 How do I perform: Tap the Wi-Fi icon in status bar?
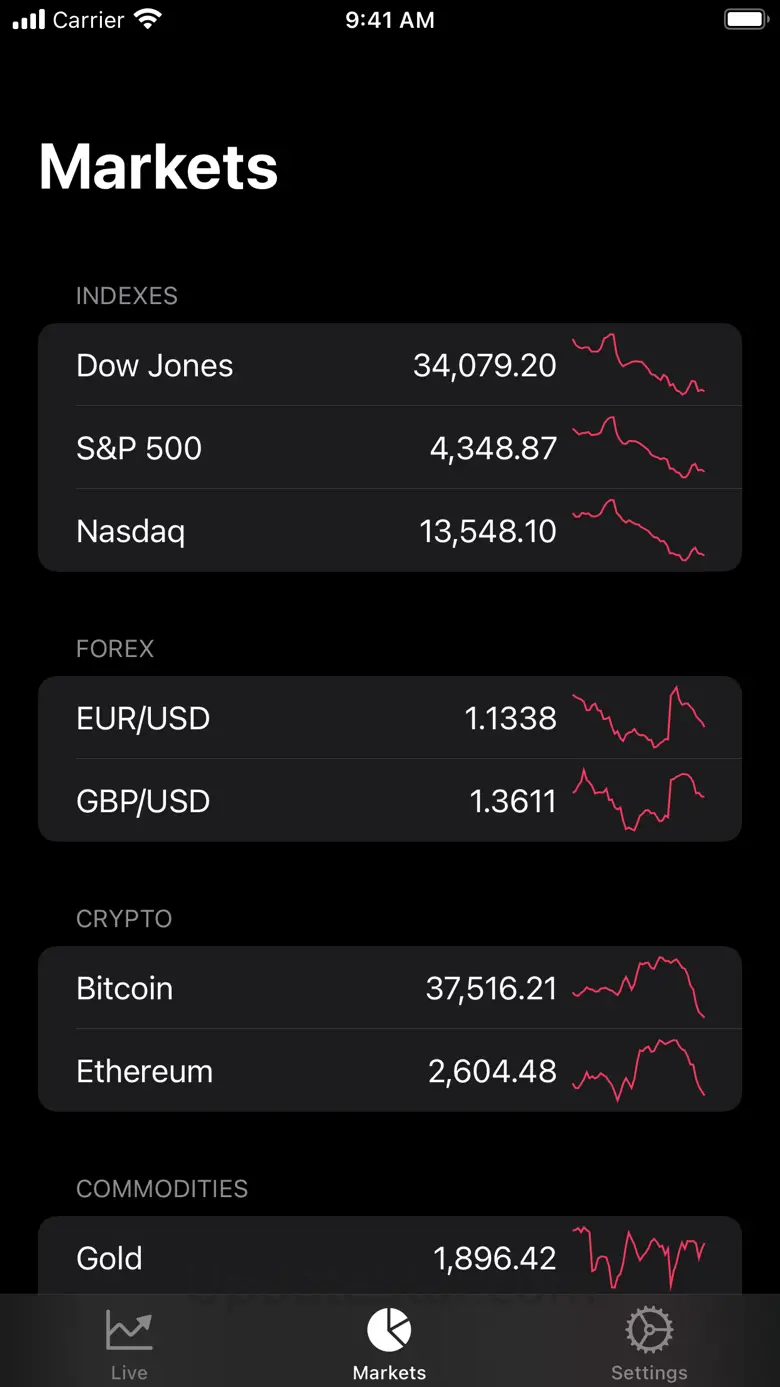[x=148, y=20]
